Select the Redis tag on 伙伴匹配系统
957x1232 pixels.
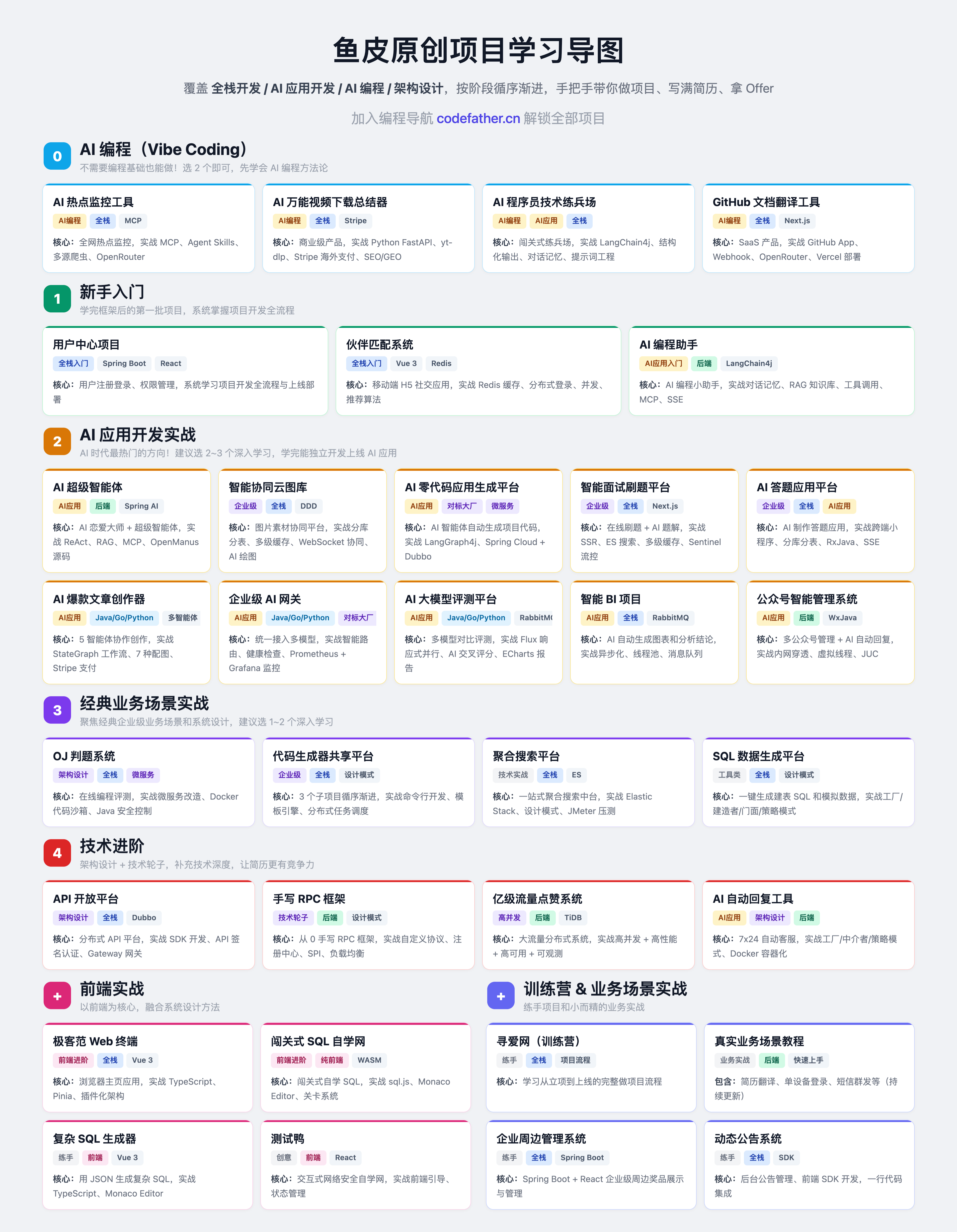click(x=441, y=363)
